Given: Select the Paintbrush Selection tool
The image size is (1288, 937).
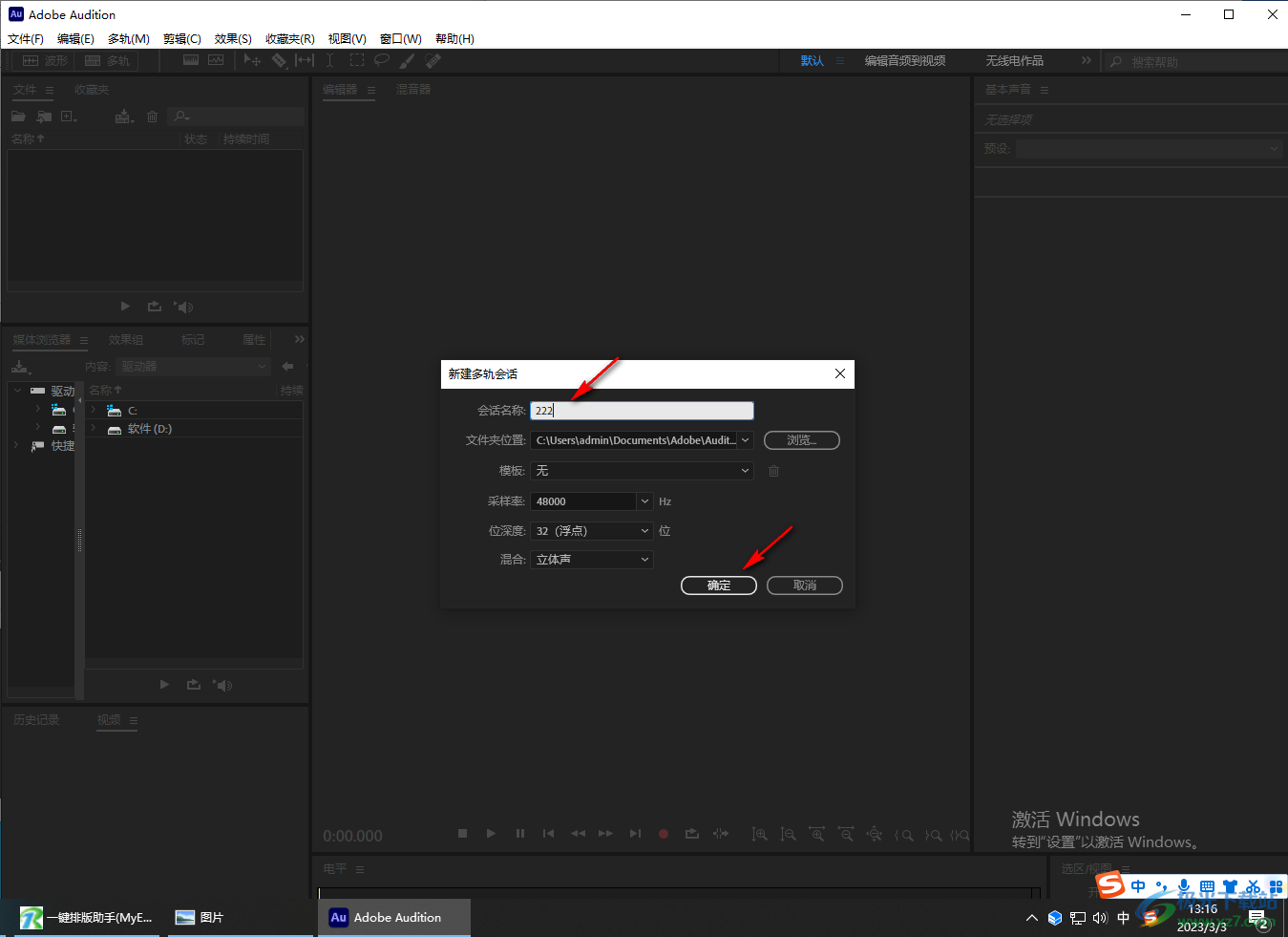Looking at the screenshot, I should [408, 60].
